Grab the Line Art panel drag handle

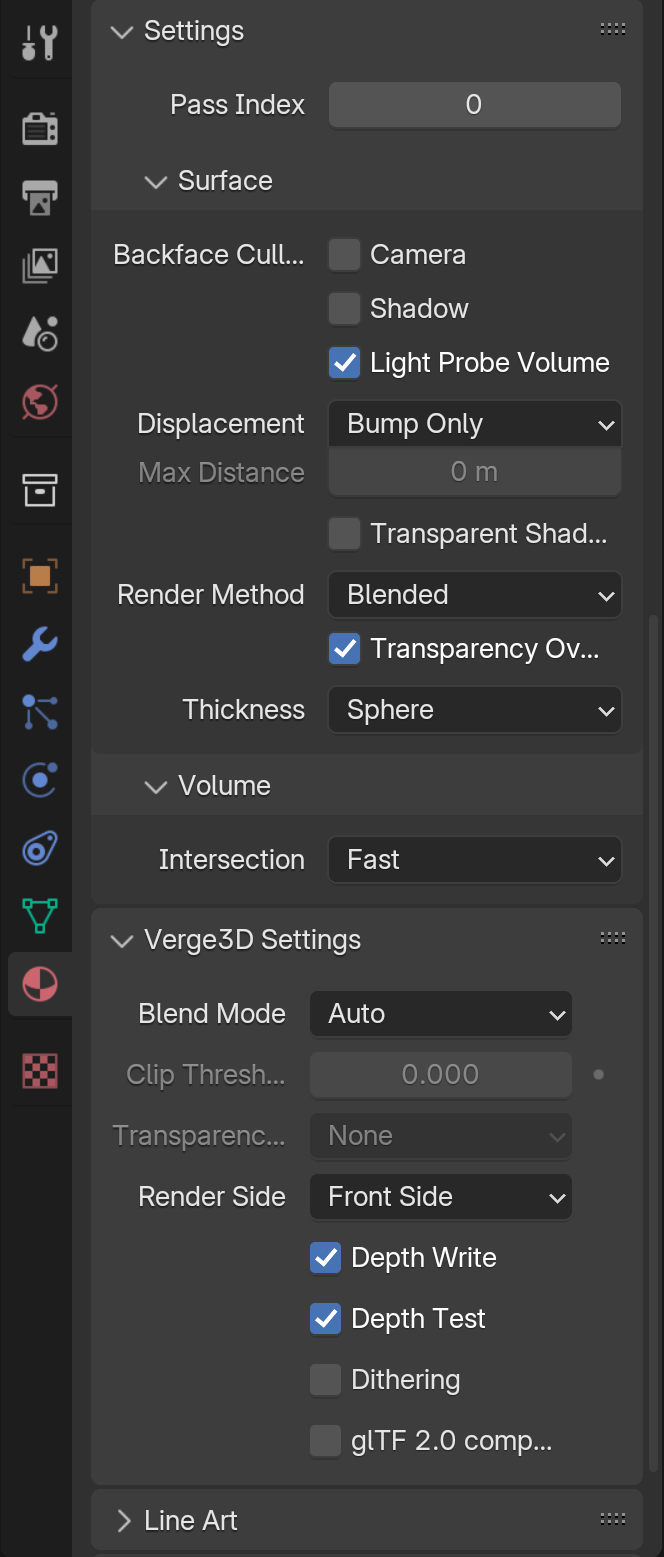(x=613, y=1520)
